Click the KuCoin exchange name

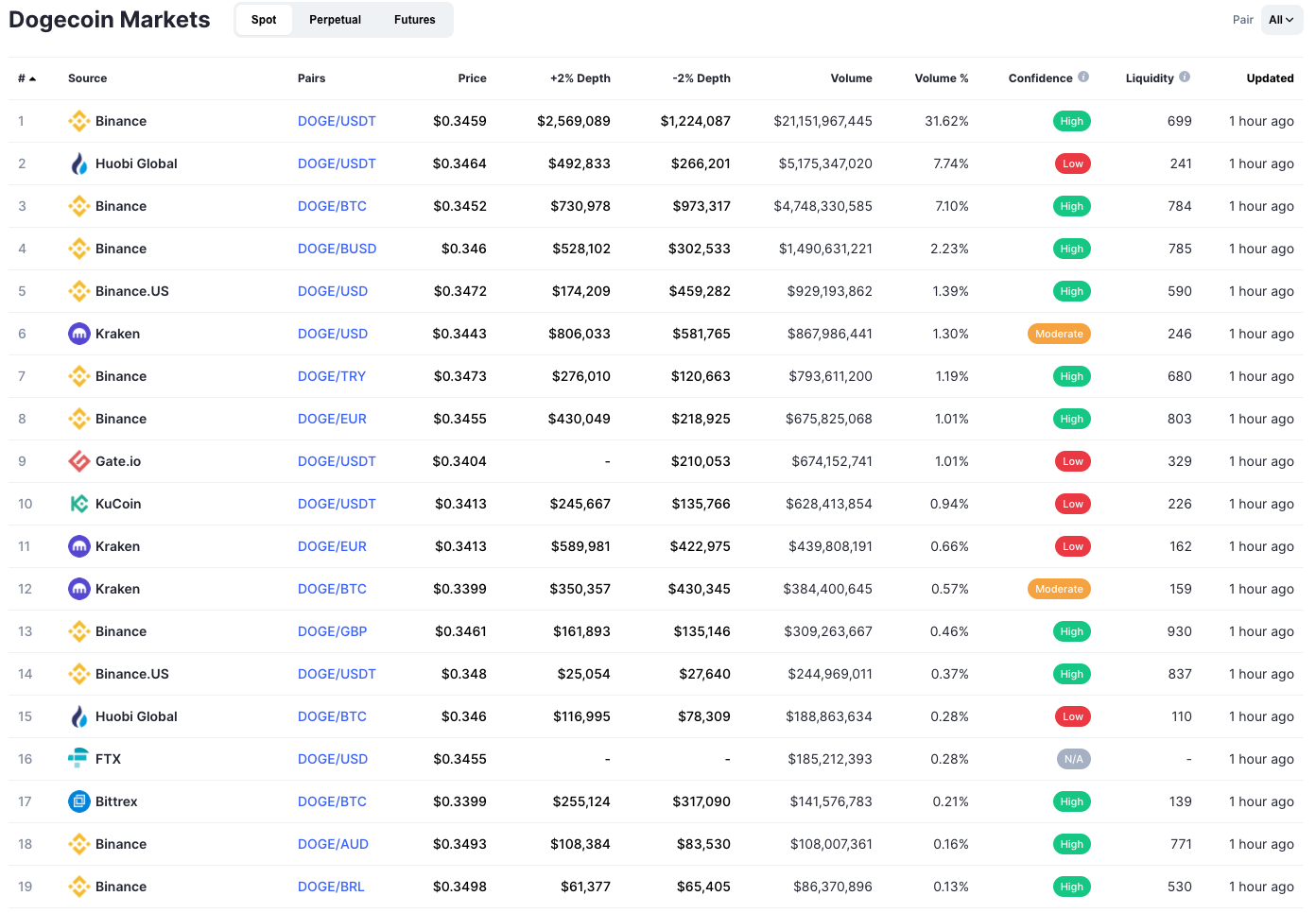(118, 504)
